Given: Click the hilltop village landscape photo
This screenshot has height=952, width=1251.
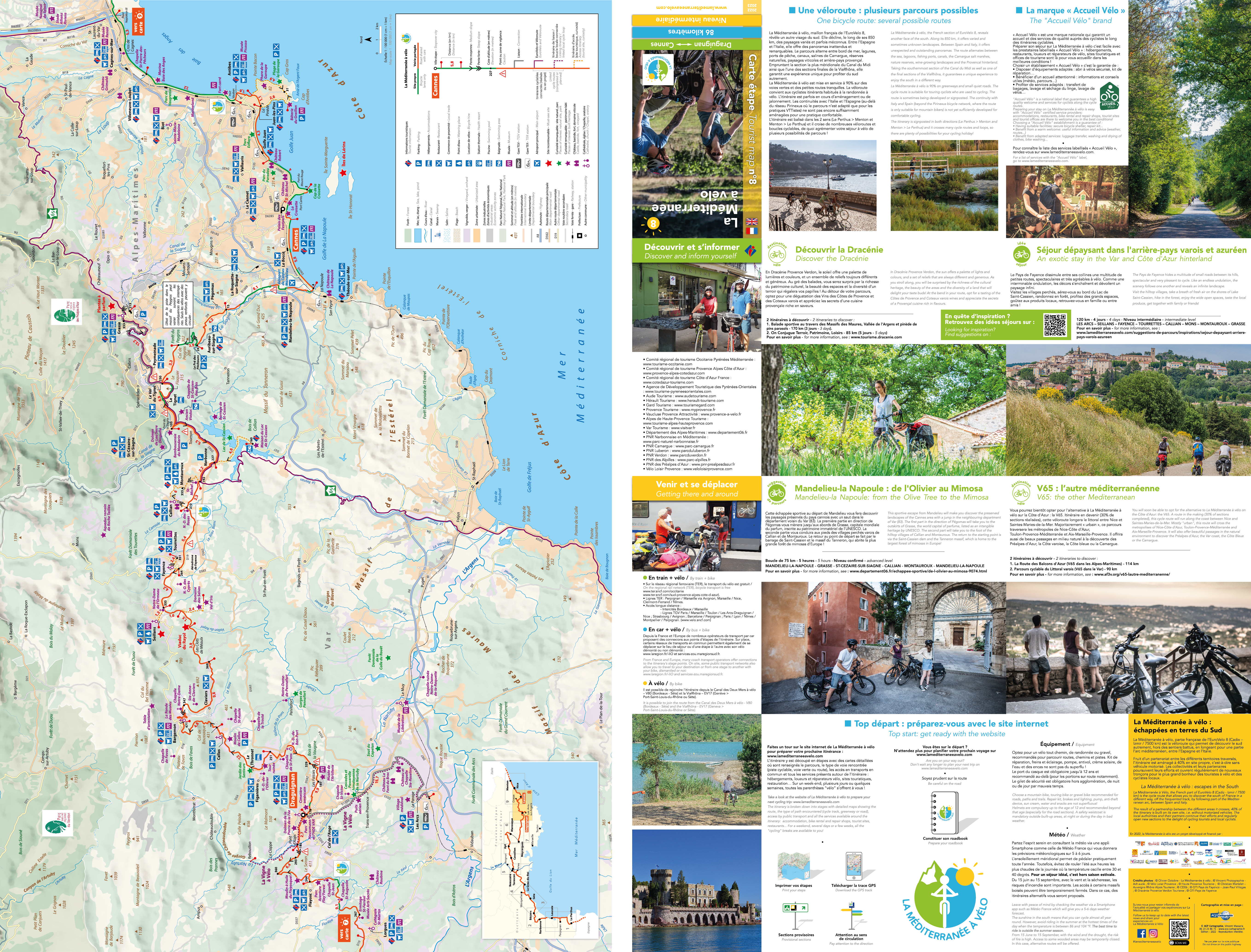Looking at the screenshot, I should pyautogui.click(x=1129, y=410).
